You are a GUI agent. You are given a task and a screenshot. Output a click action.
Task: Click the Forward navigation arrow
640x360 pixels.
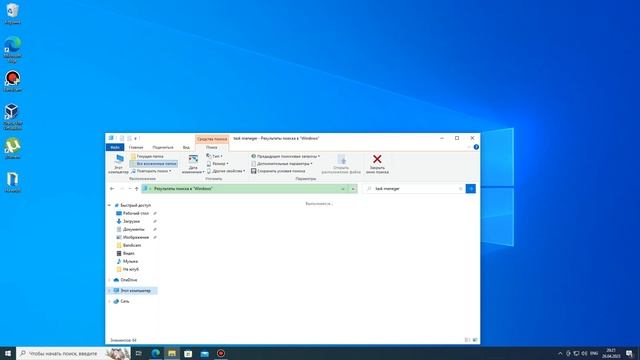click(x=122, y=189)
